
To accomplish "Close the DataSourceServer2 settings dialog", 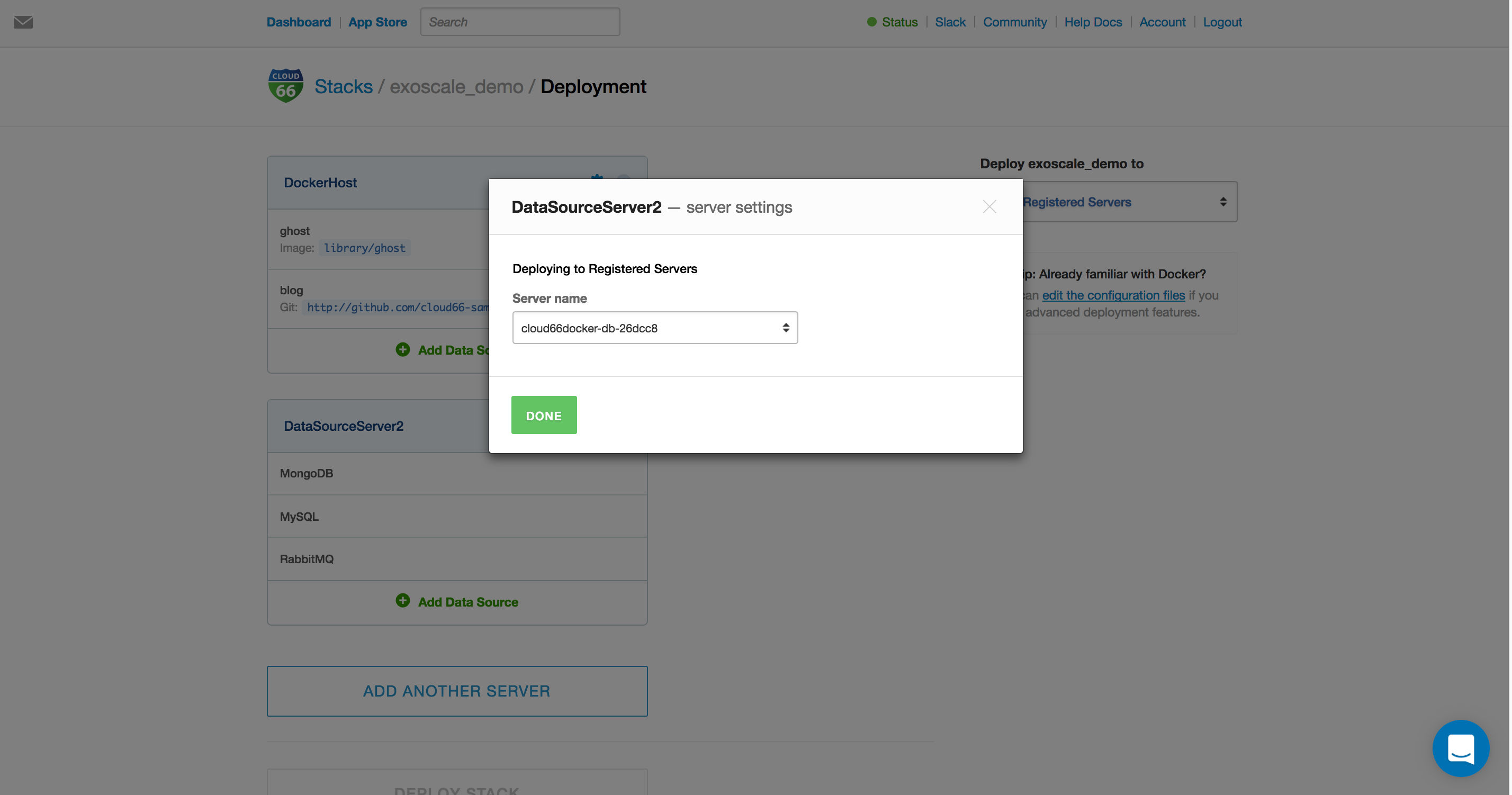I will (x=989, y=206).
